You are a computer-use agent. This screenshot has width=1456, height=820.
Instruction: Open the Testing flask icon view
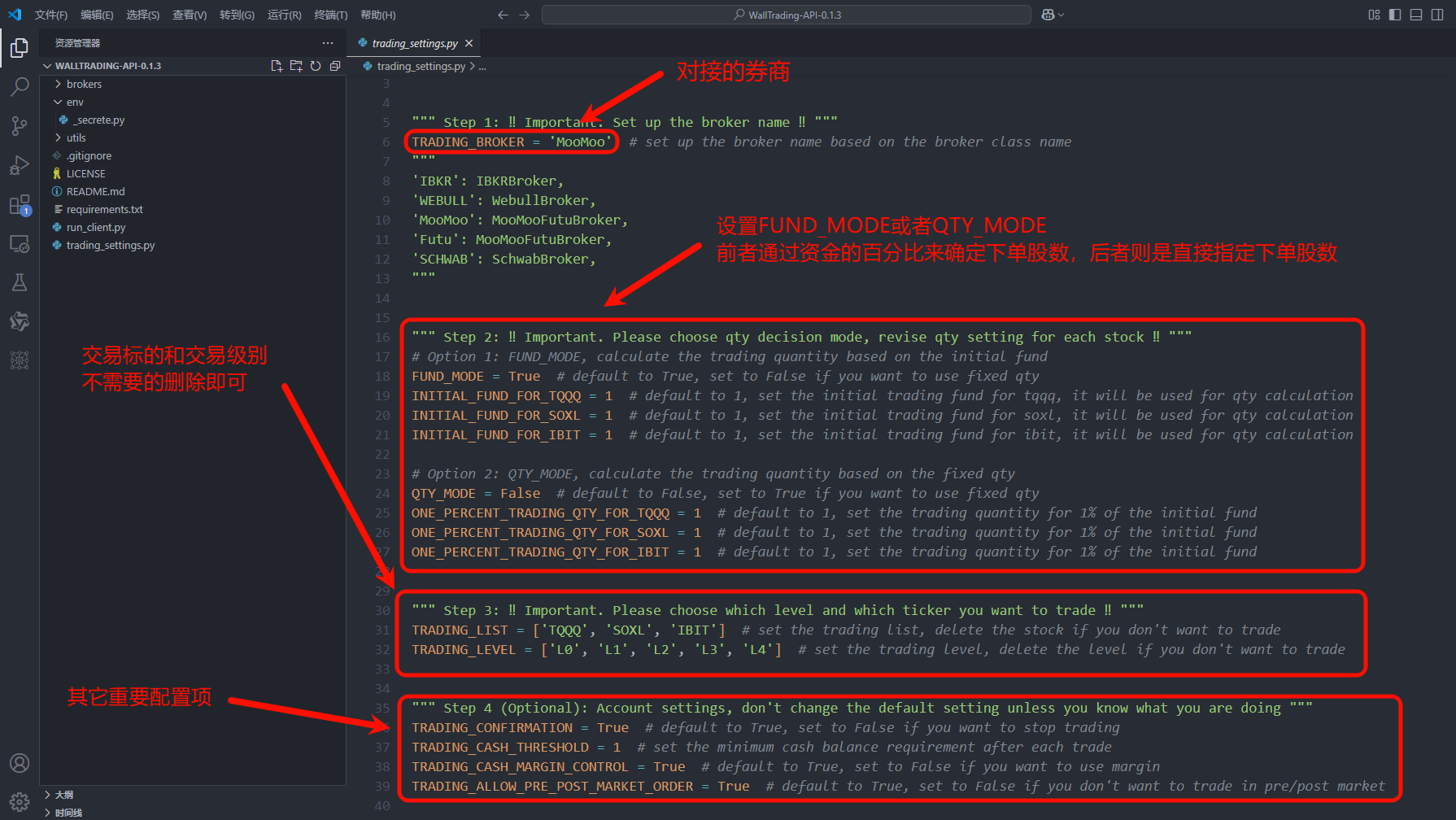20,282
